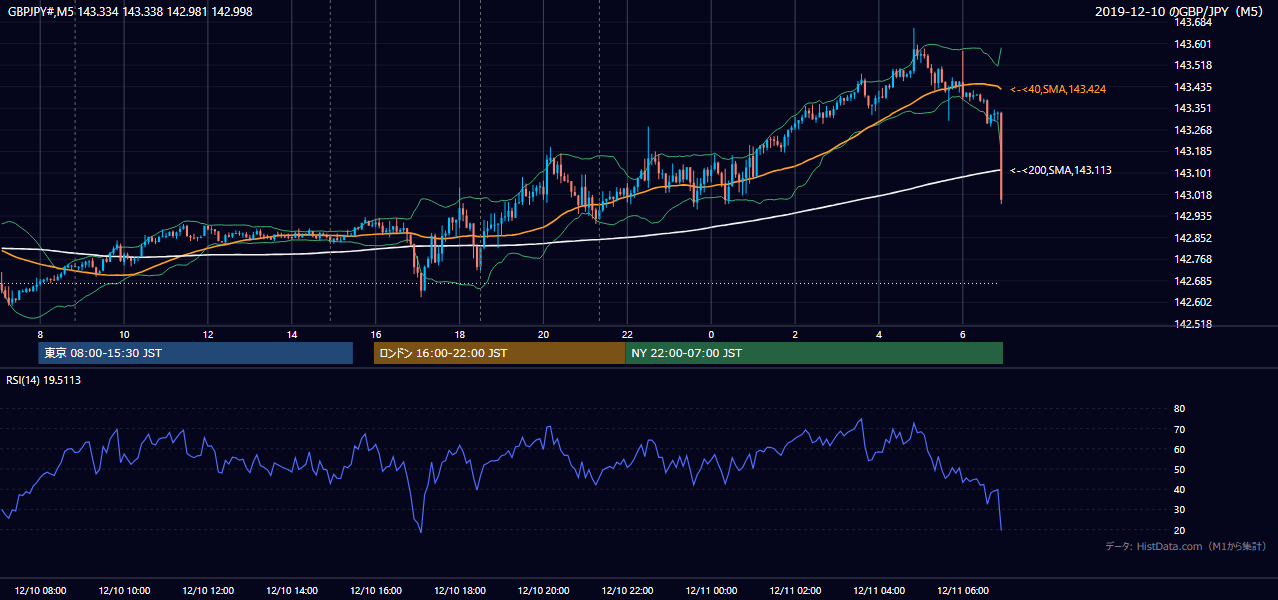Click price axis value 143.435
Viewport: 1278px width, 600px height.
point(1193,87)
